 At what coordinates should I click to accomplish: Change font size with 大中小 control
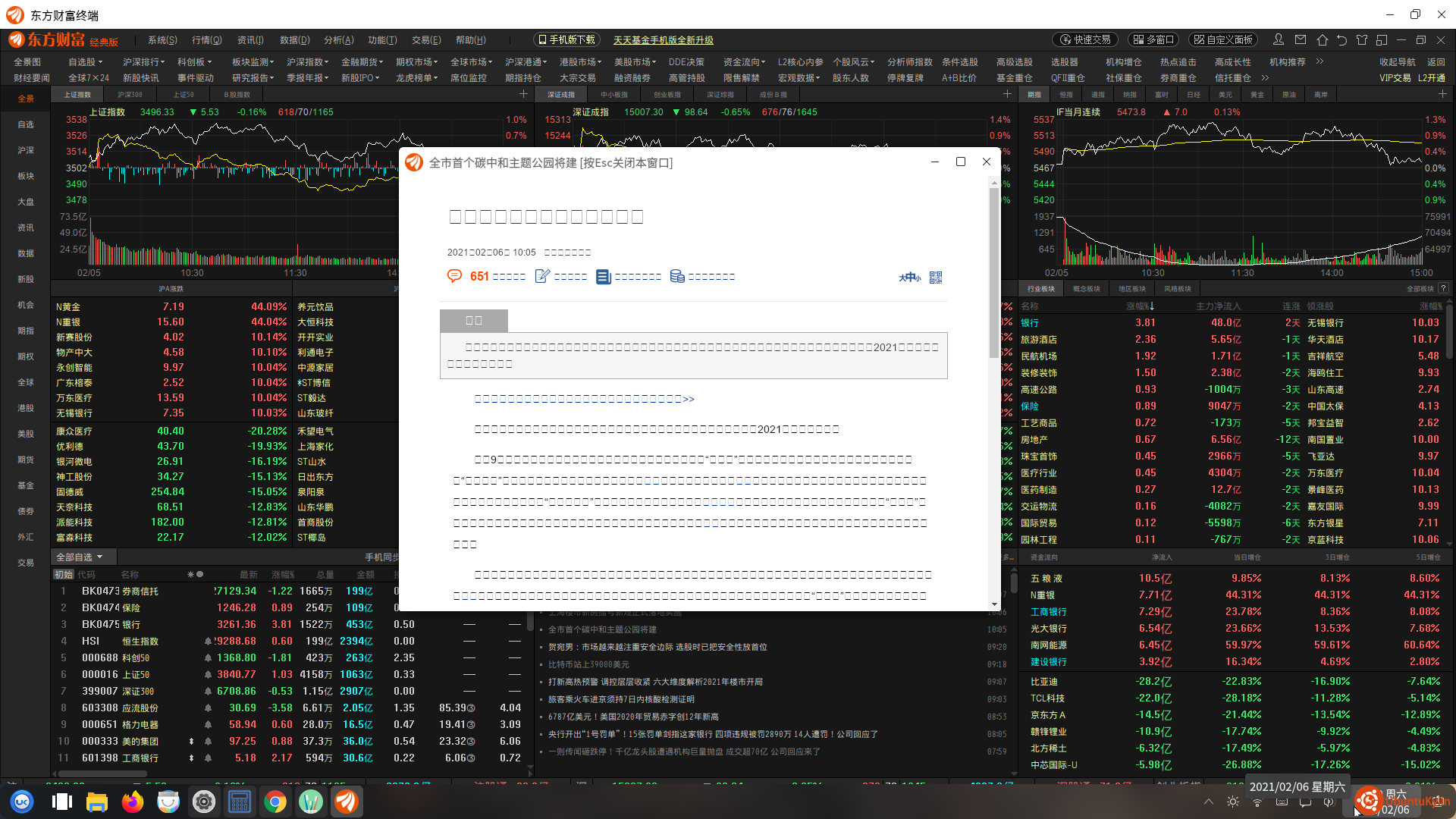pyautogui.click(x=910, y=278)
